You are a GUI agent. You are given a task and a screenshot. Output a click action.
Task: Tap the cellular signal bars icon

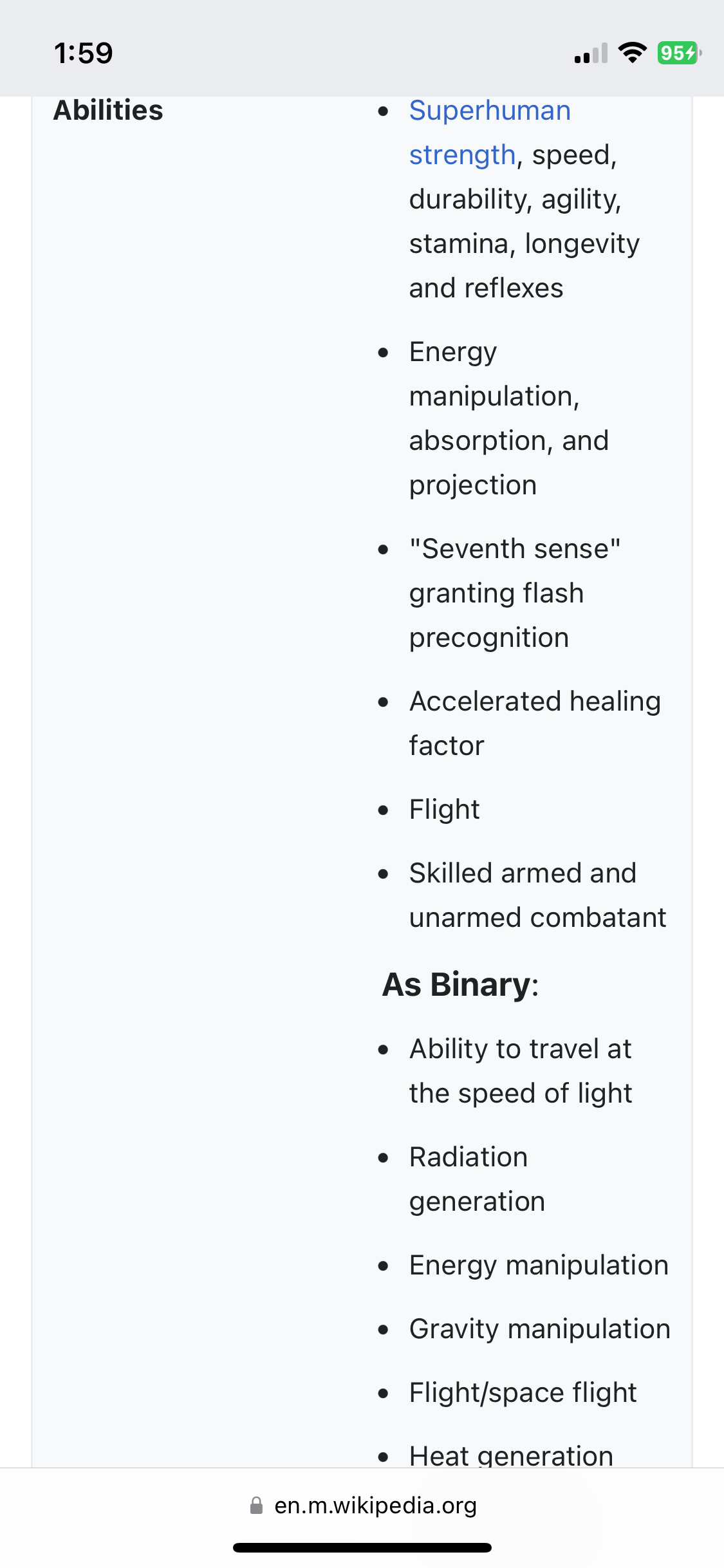tap(591, 53)
